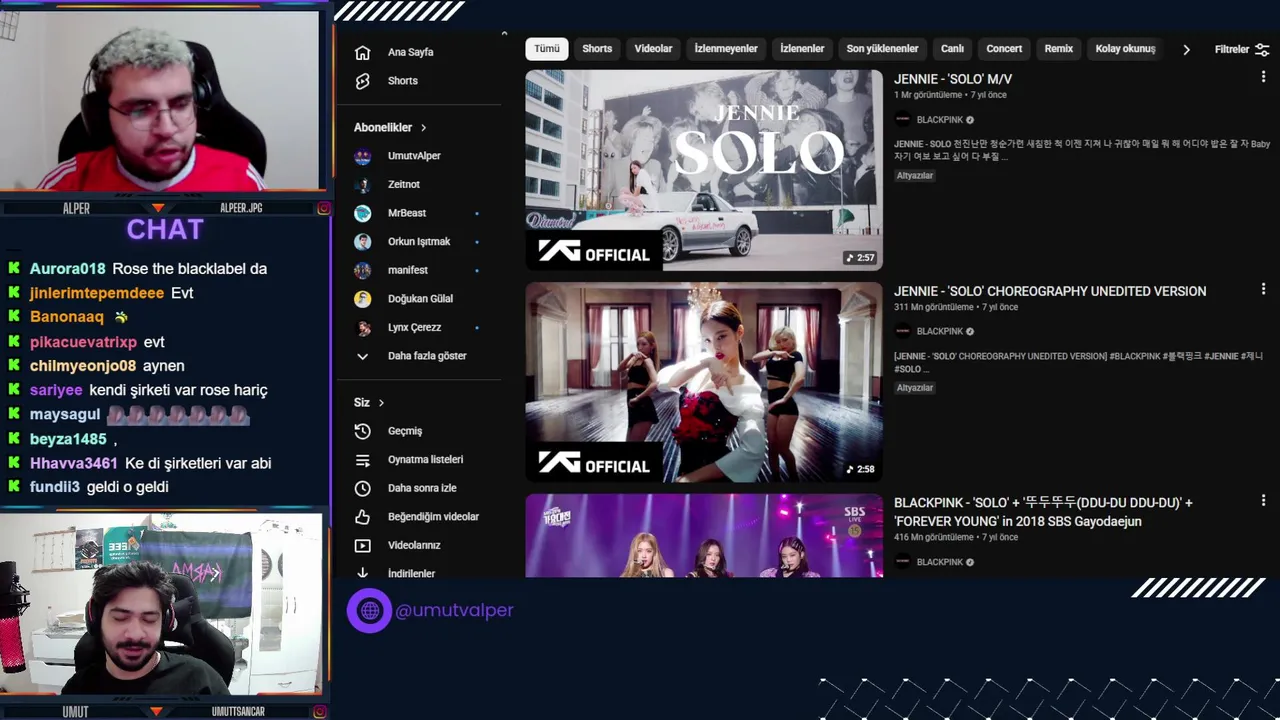Click Altyazılar badge under CHOREOGRAPHY video
The height and width of the screenshot is (720, 1280).
915,388
